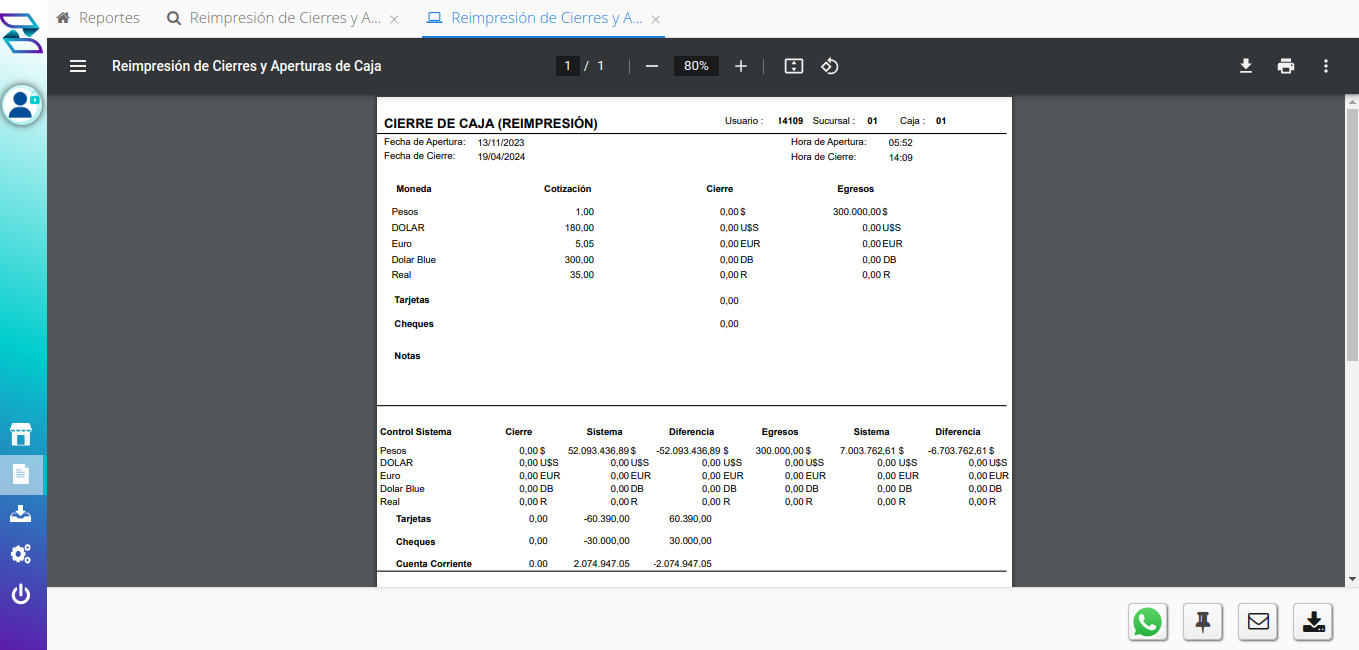The width and height of the screenshot is (1359, 650).
Task: Click the power logout icon in sidebar
Action: click(x=21, y=594)
